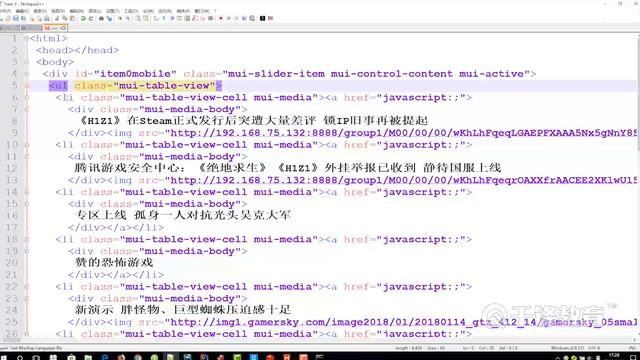Viewport: 640px width, 360px height.
Task: Print the document using the Print icon
Action: 47,18
